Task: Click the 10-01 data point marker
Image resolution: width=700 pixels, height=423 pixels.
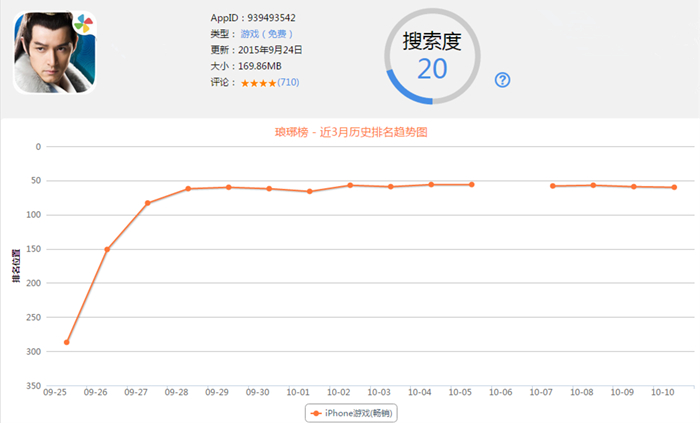Action: [x=310, y=191]
